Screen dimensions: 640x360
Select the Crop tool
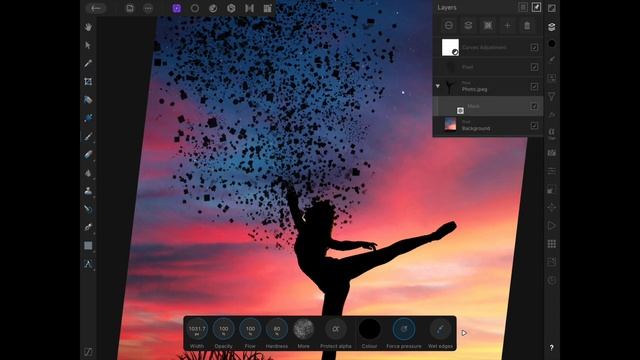[88, 82]
